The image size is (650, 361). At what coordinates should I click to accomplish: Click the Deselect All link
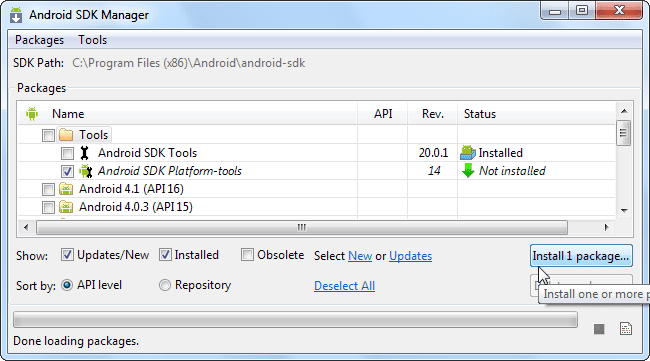pos(344,286)
